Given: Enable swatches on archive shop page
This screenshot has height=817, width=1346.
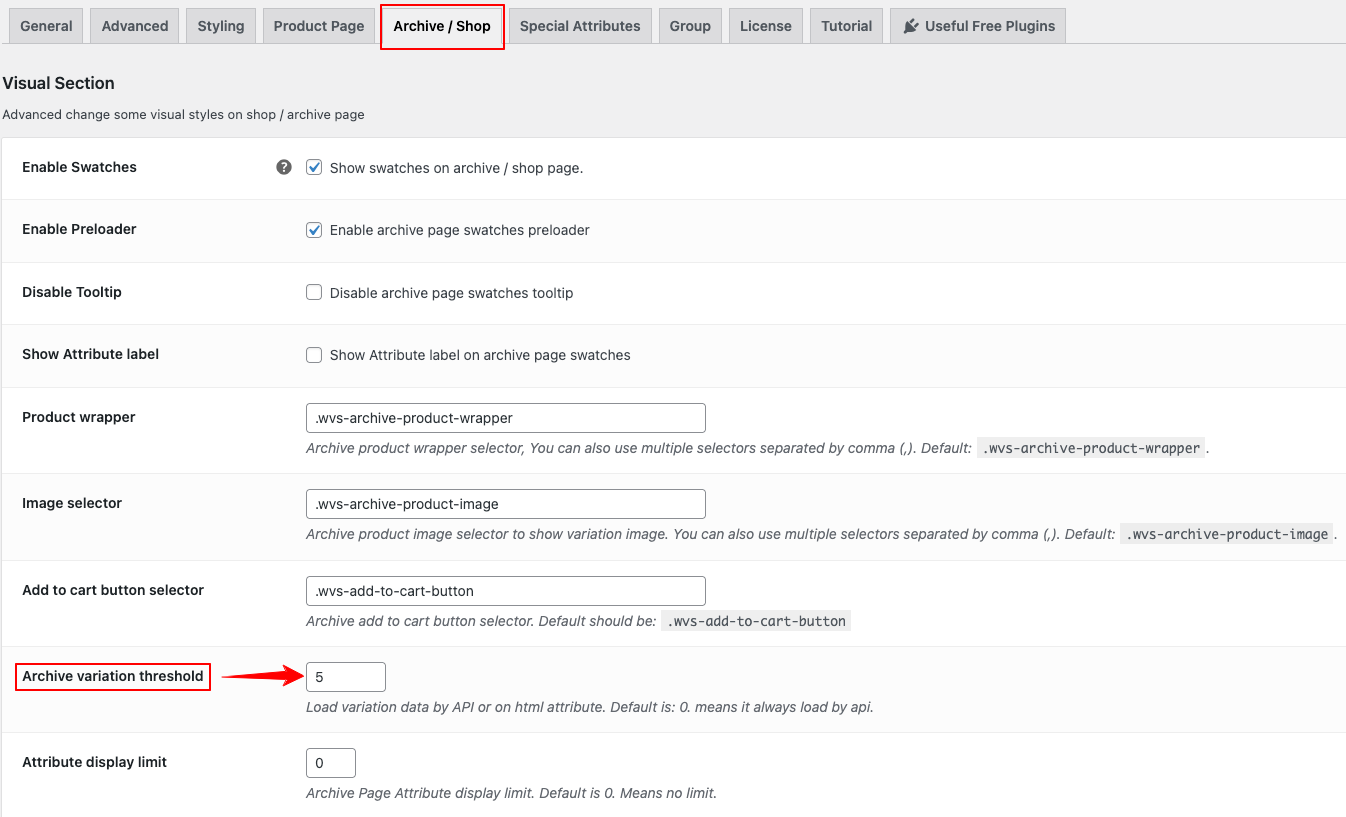Looking at the screenshot, I should pyautogui.click(x=314, y=167).
